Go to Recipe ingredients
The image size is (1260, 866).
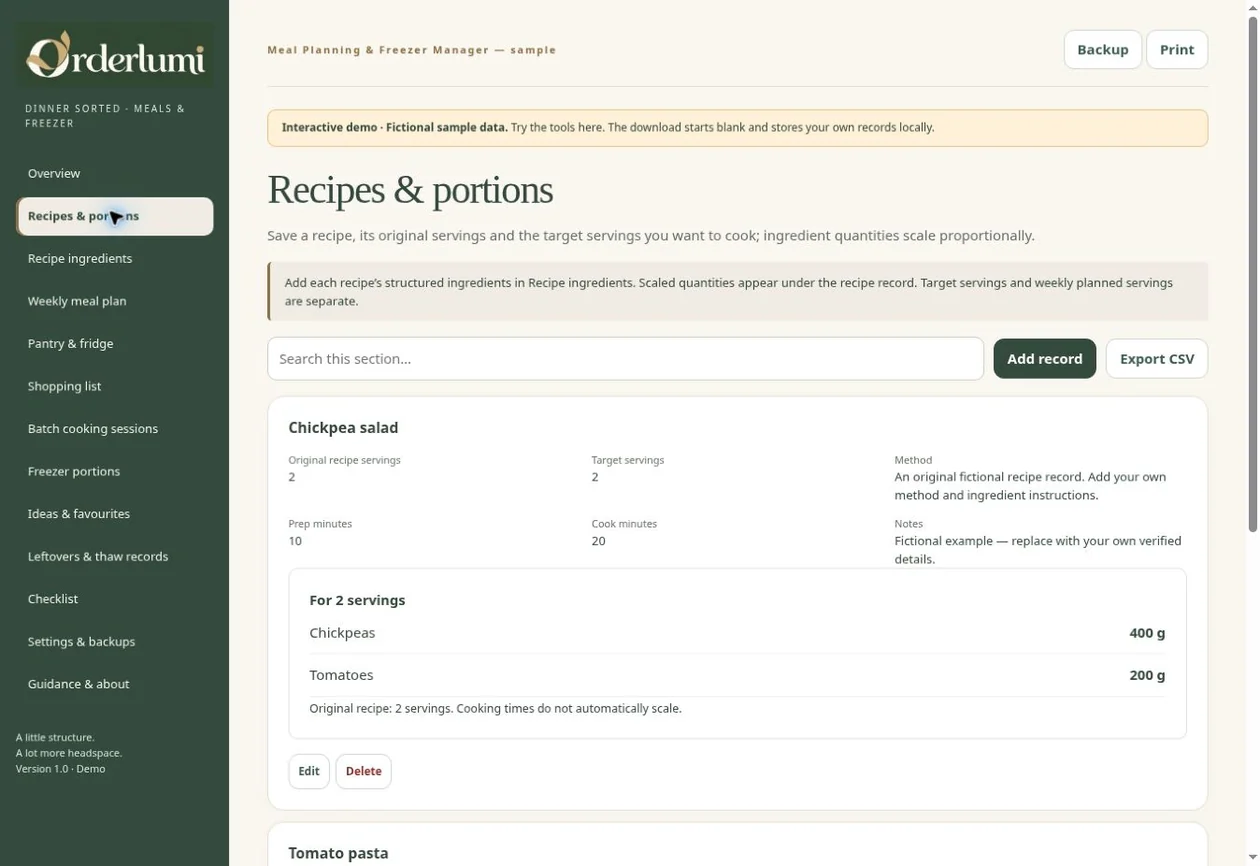coord(115,258)
